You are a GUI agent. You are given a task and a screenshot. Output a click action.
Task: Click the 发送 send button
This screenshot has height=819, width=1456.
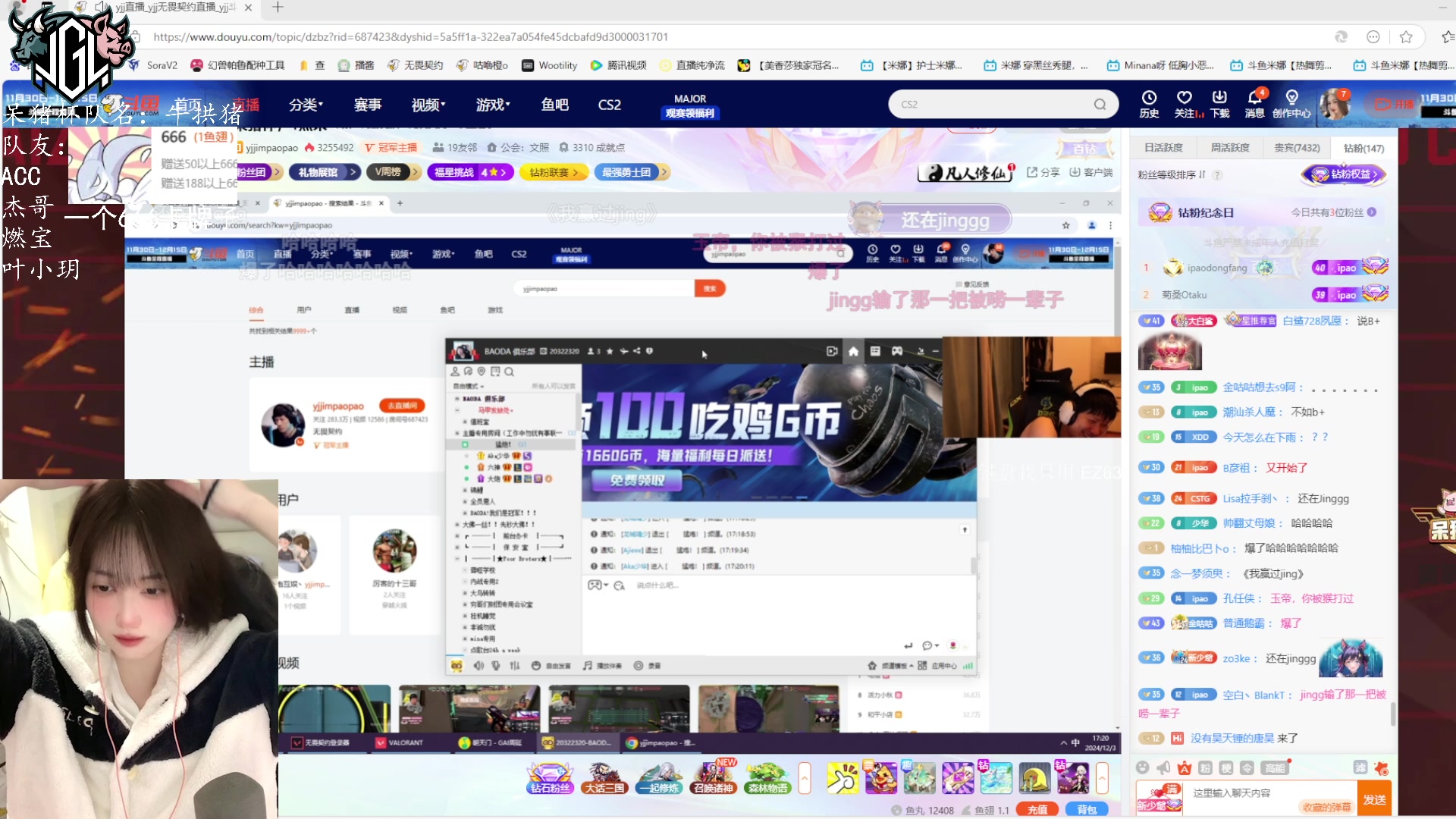[x=1374, y=799]
